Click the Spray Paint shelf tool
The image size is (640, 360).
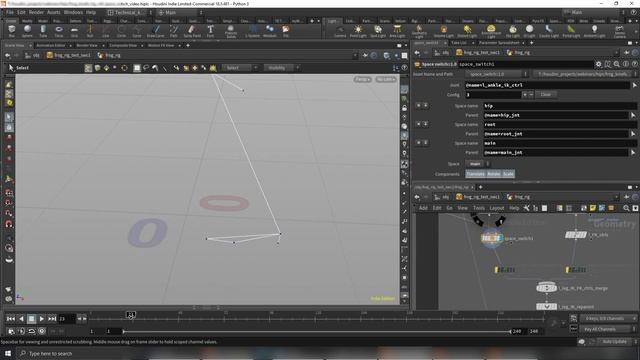192,31
